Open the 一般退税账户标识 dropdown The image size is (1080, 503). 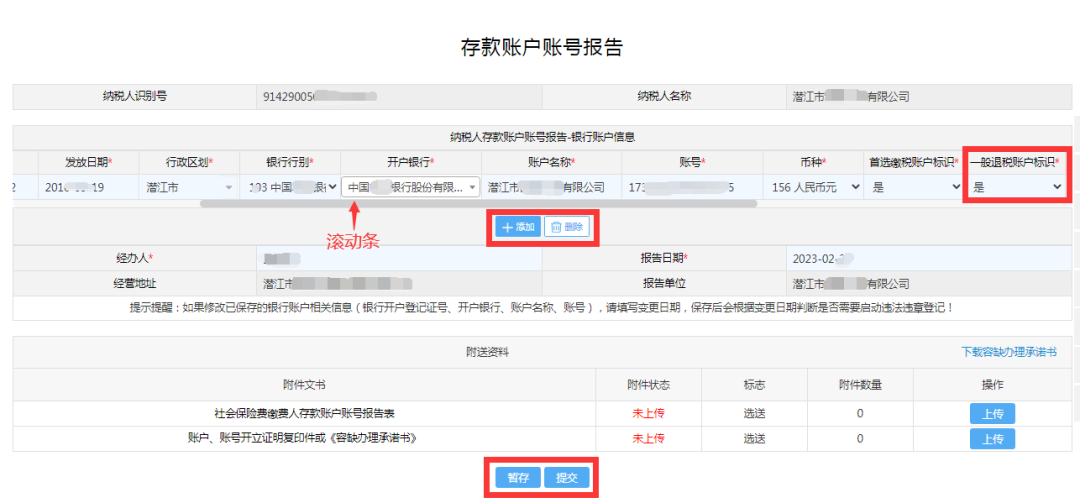1016,187
